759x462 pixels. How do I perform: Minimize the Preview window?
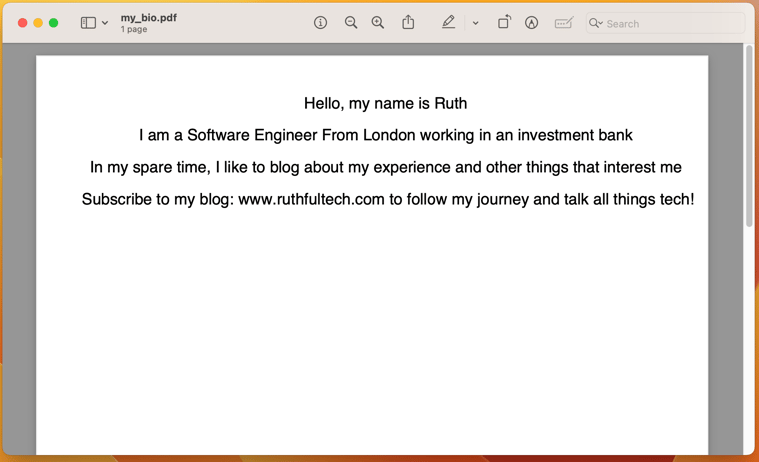point(38,23)
